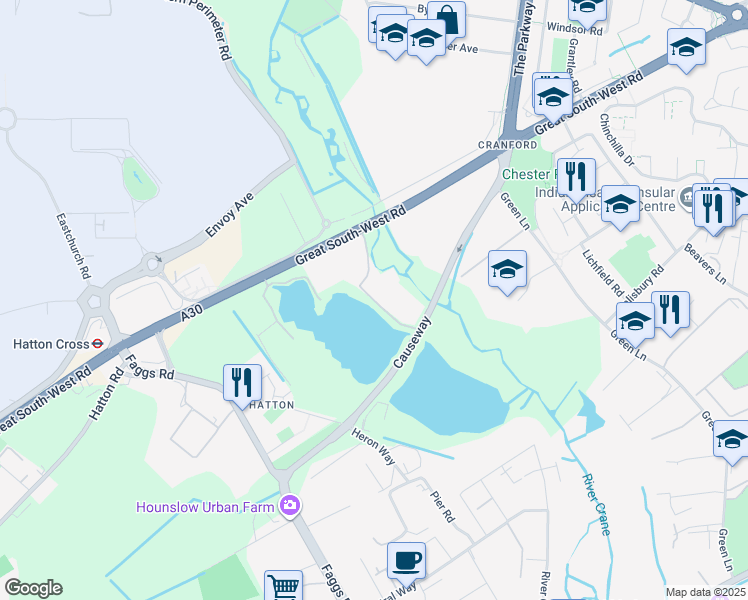Screen dimensions: 748x600
Task: Click the Hatton Cross underground station symbol
Action: (97, 343)
